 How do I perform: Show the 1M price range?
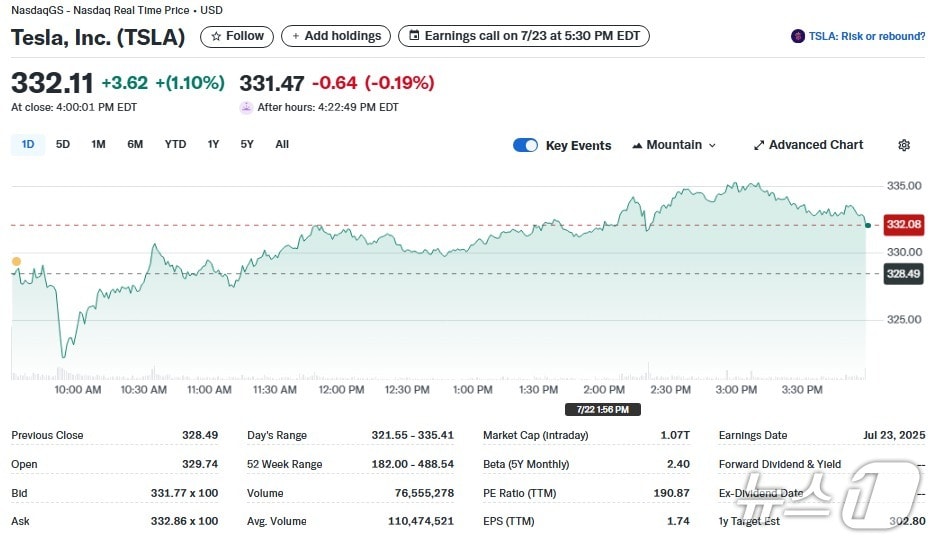pos(98,144)
